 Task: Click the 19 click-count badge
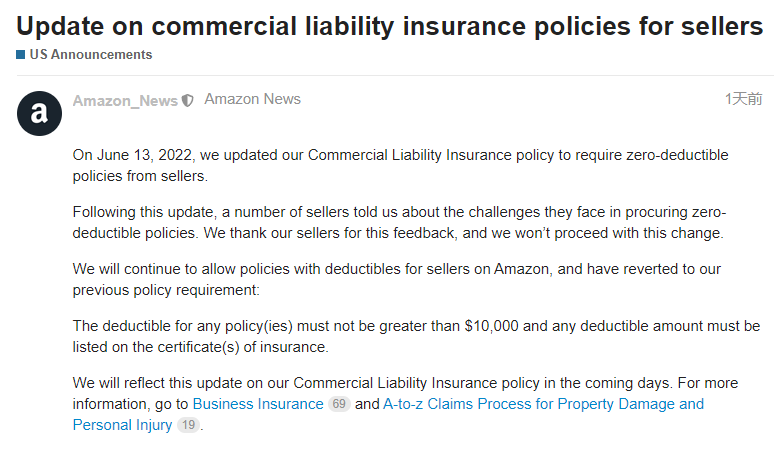point(188,425)
